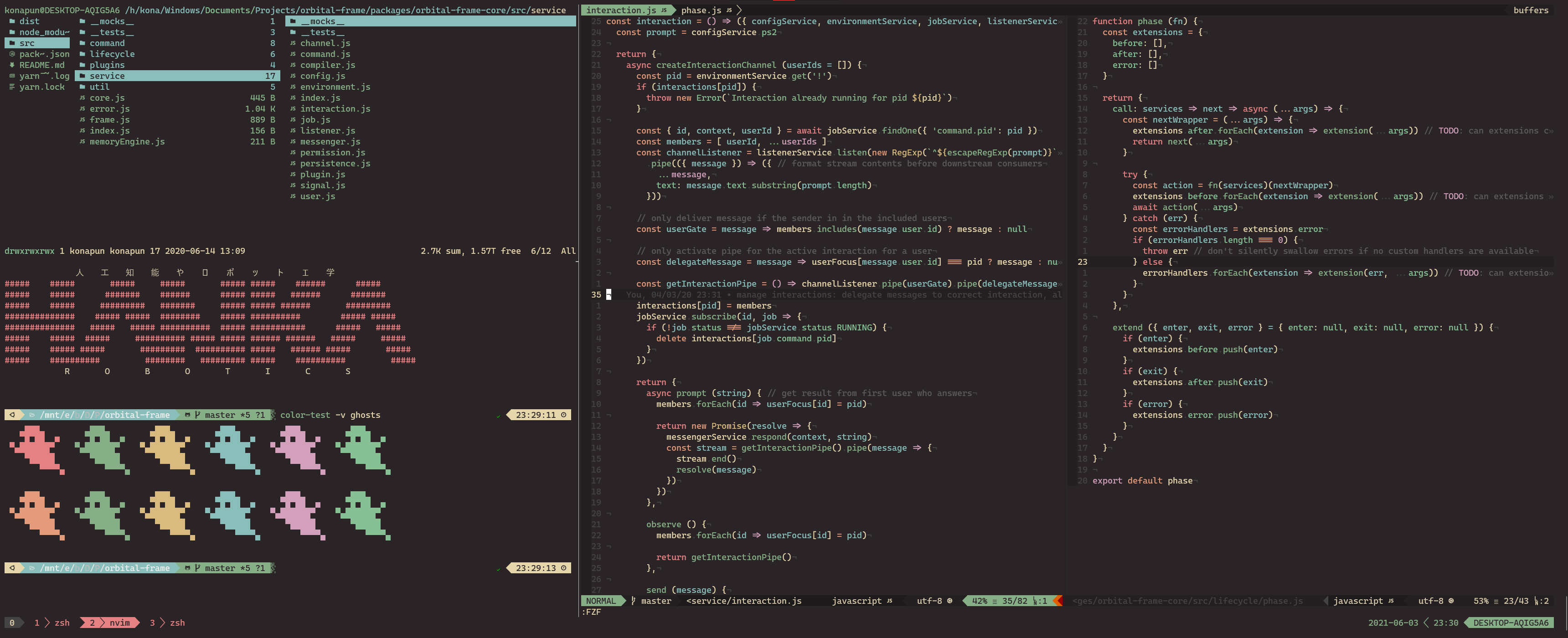
Task: Click the clock icon beside 23:29:11
Action: point(563,415)
